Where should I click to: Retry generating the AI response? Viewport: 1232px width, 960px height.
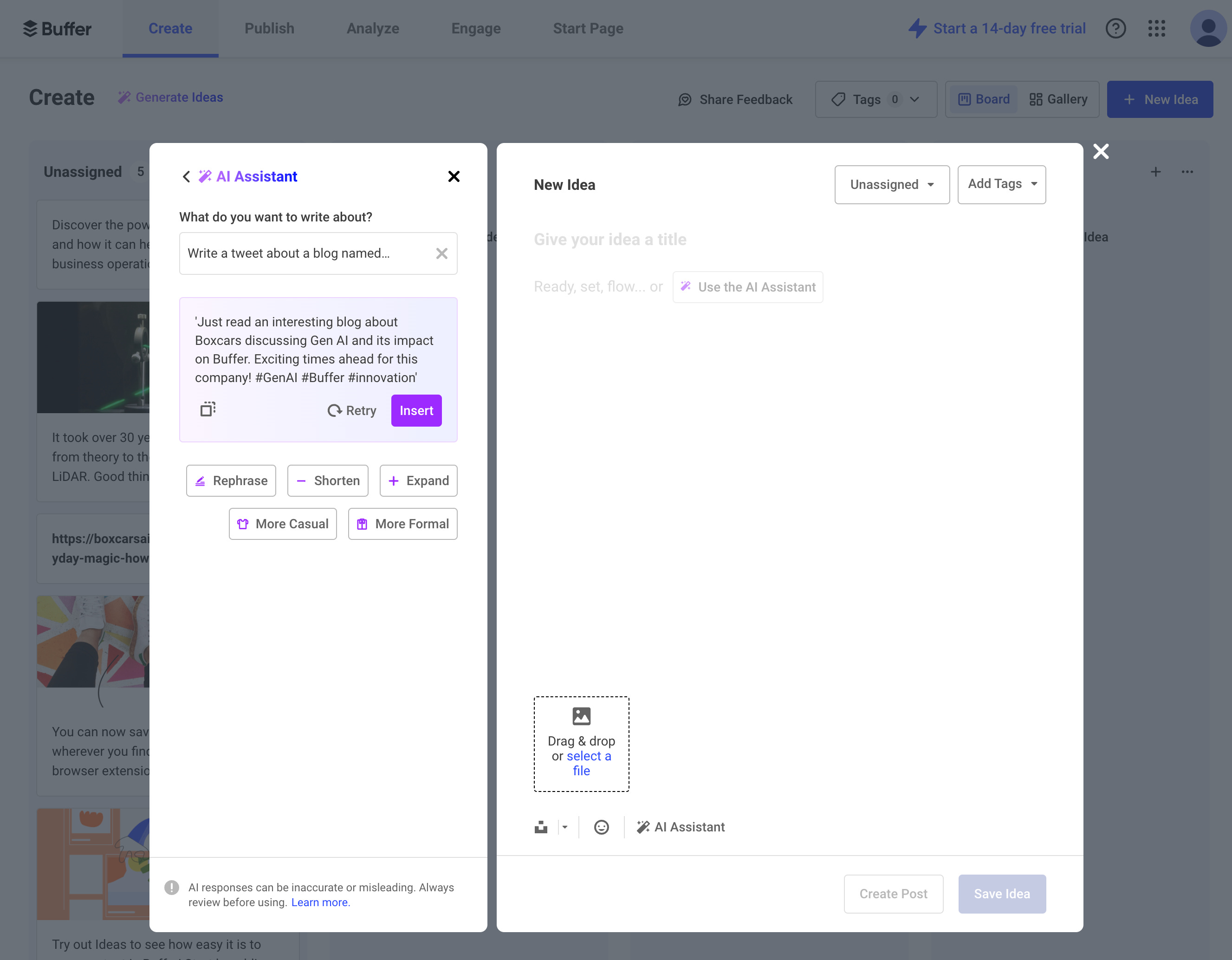(x=351, y=411)
